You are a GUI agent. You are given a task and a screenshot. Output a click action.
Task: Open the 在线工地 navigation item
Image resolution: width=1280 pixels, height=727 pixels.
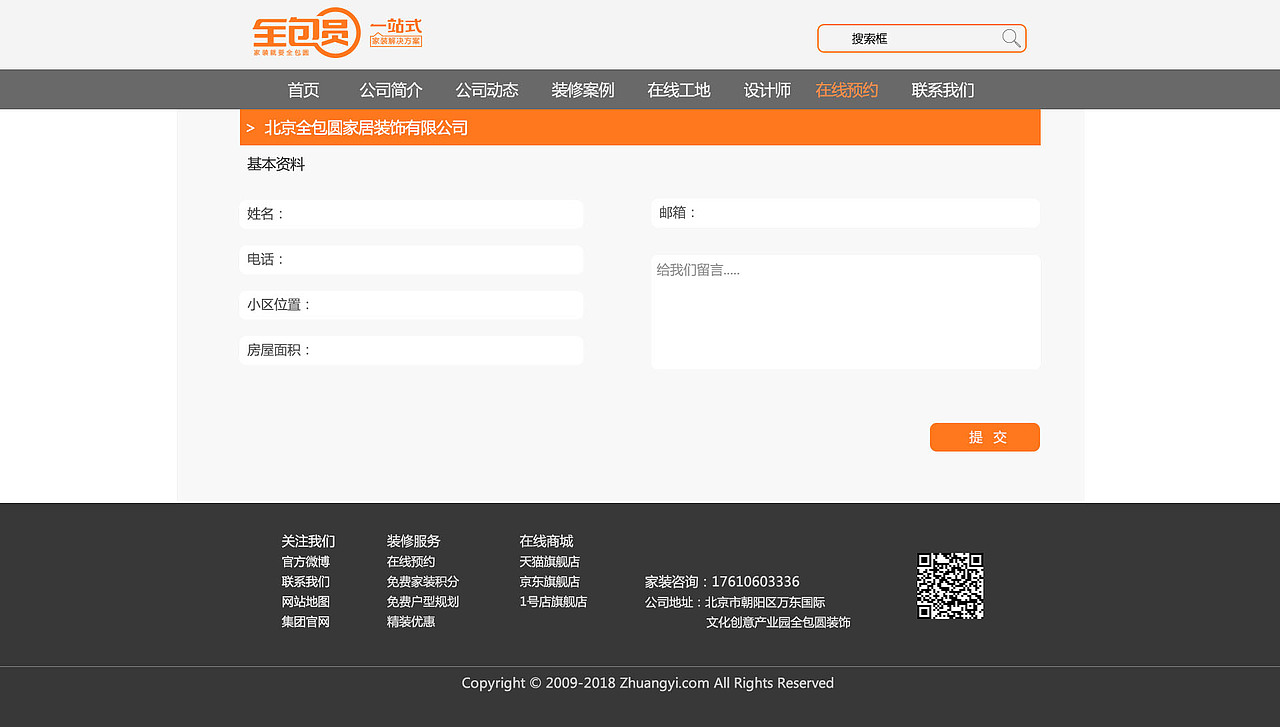click(679, 90)
